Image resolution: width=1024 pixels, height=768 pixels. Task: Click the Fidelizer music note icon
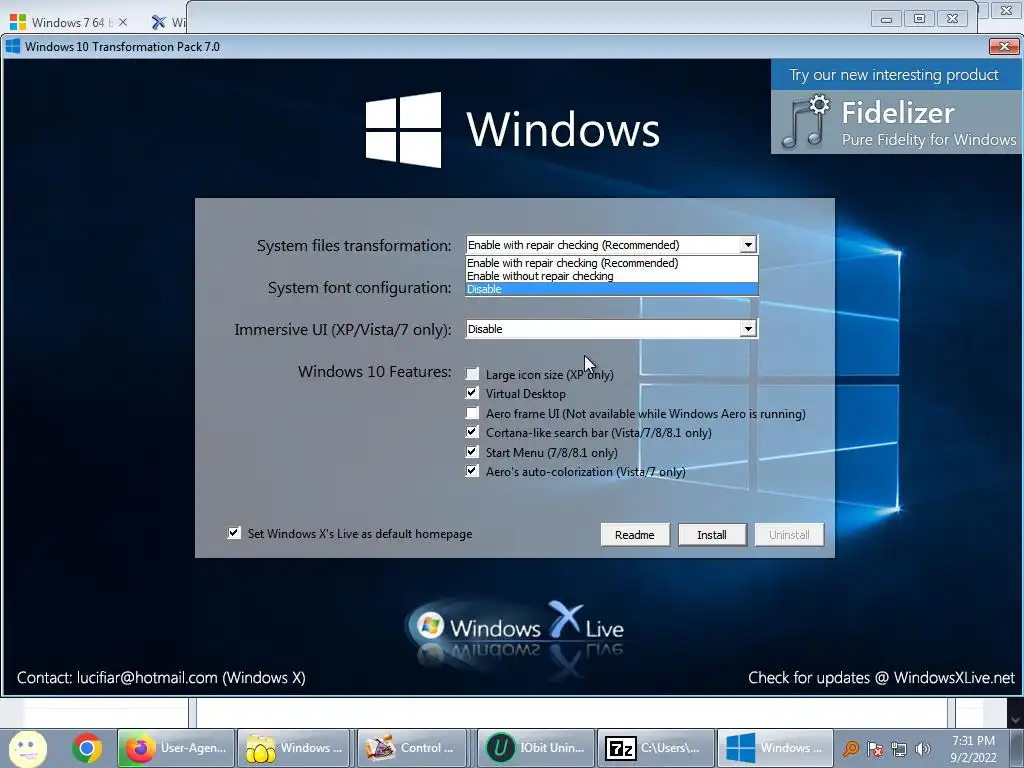tap(805, 121)
